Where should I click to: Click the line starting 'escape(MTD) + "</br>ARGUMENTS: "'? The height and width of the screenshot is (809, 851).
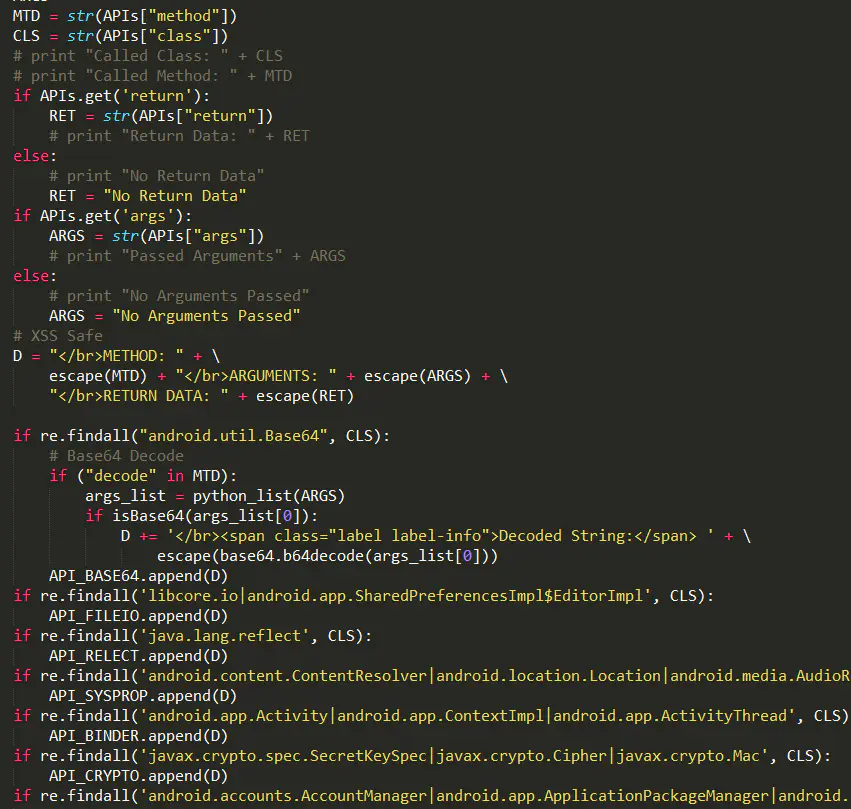[278, 376]
